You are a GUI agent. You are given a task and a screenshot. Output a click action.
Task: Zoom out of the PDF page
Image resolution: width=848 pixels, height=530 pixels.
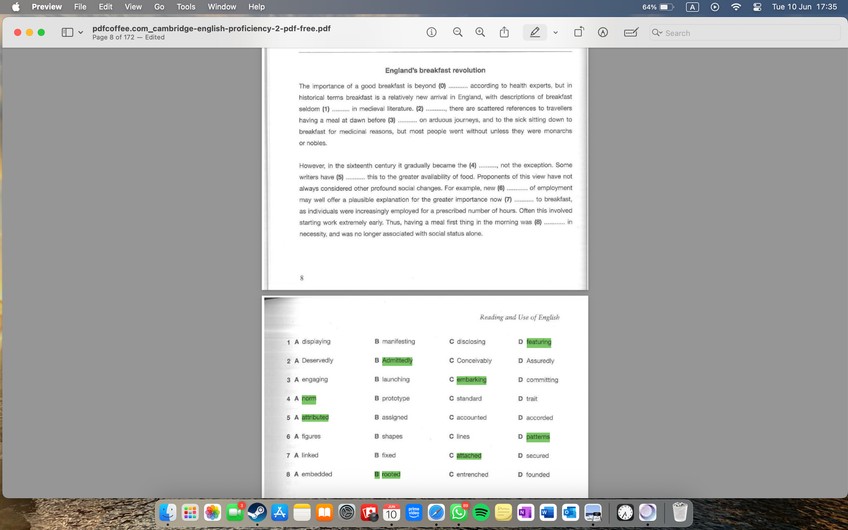click(x=458, y=32)
